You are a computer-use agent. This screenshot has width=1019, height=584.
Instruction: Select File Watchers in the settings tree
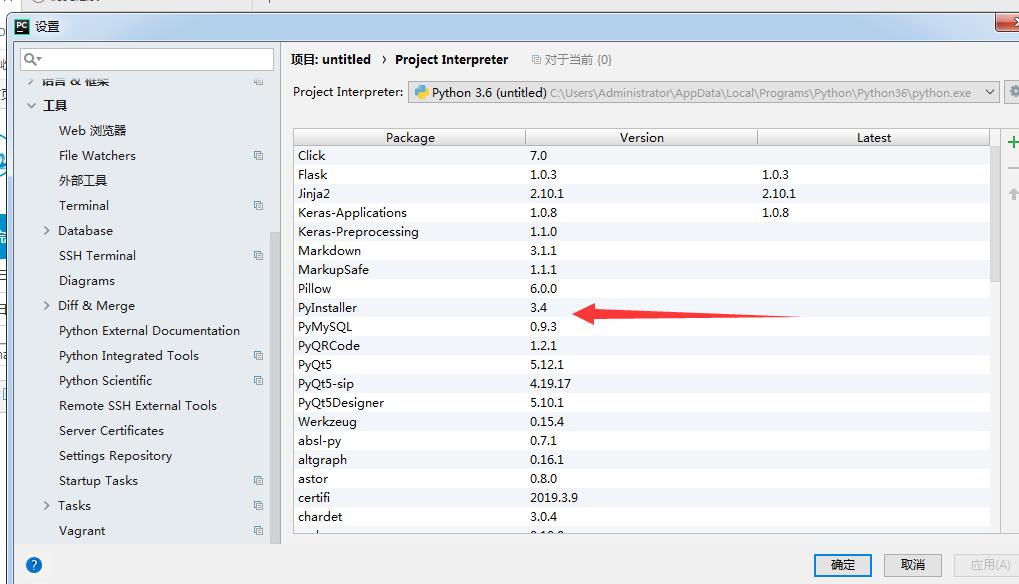pyautogui.click(x=97, y=155)
